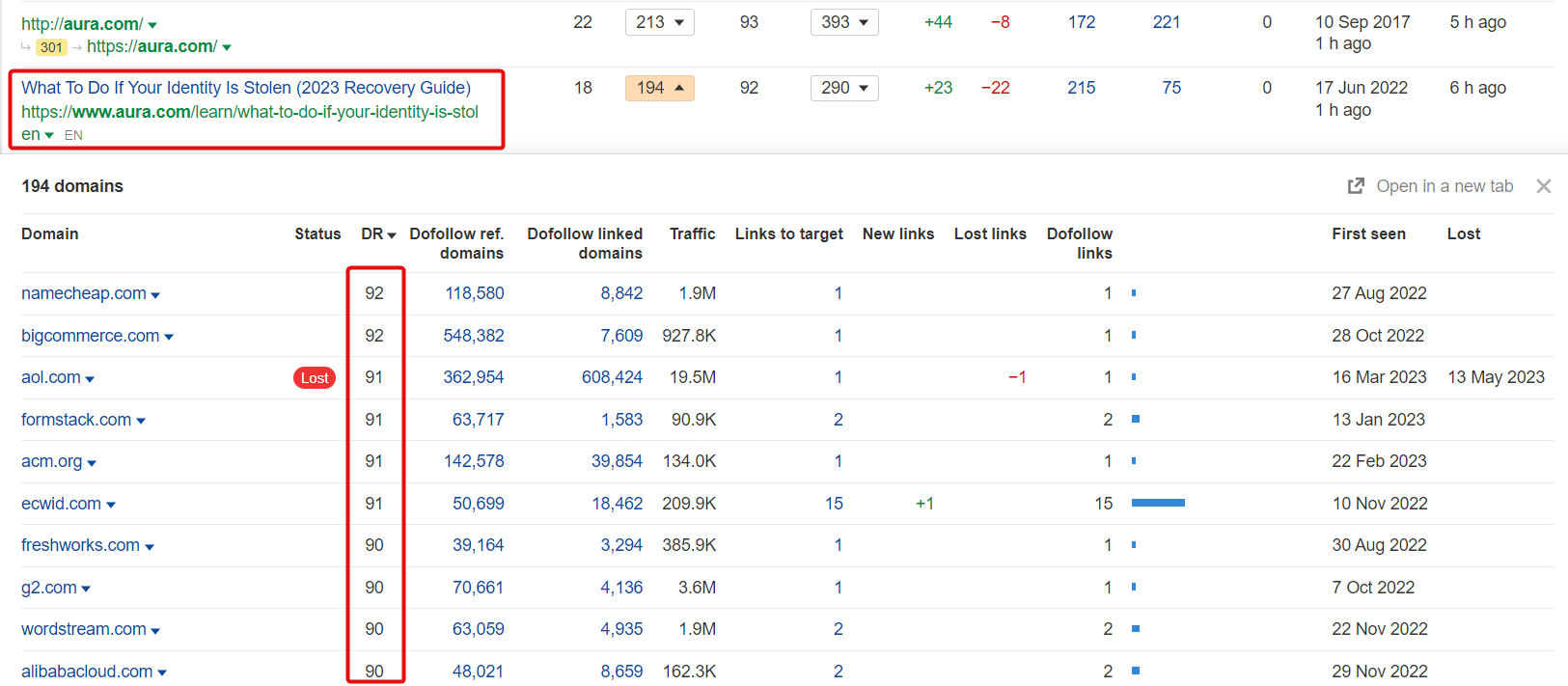This screenshot has height=686, width=1568.
Task: Open ecwid.com's 15 links to target
Action: click(834, 504)
